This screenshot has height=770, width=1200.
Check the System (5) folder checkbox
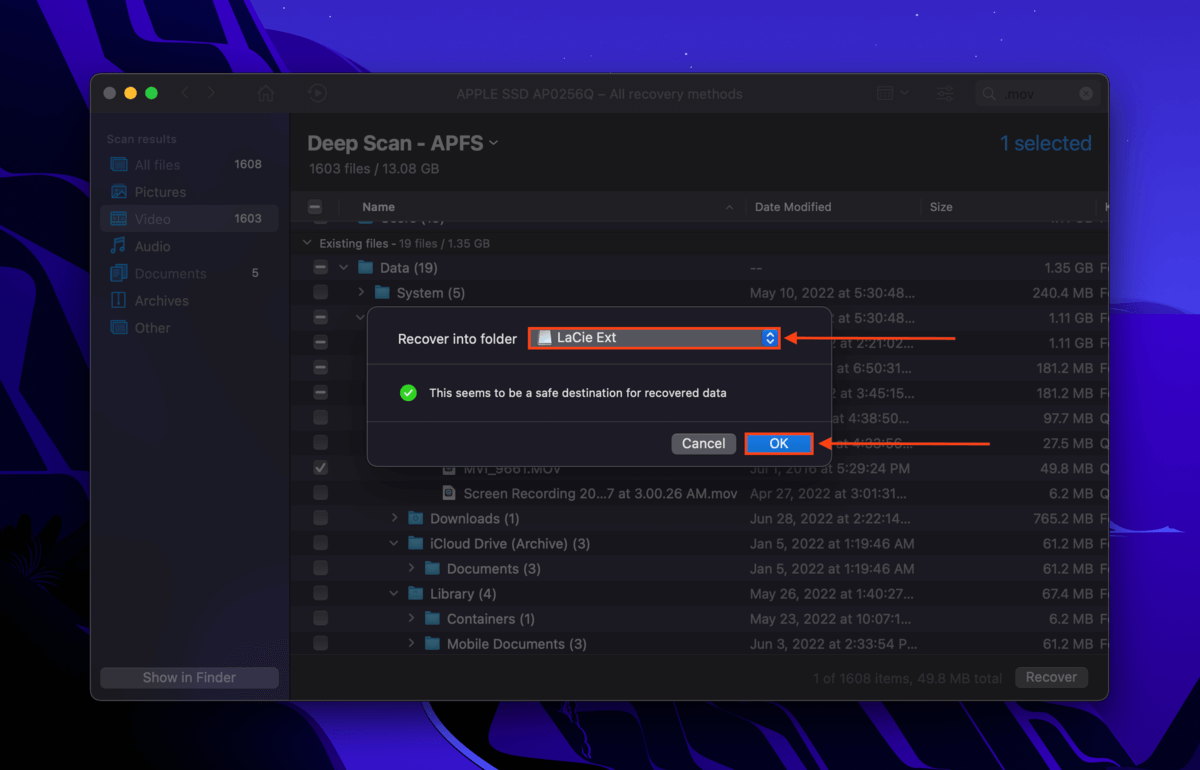[320, 293]
